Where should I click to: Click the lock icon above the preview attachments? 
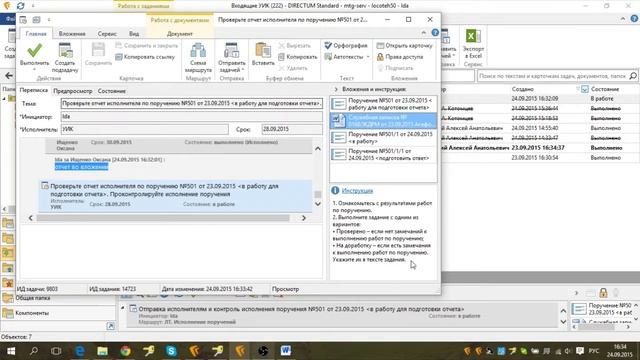[603, 293]
